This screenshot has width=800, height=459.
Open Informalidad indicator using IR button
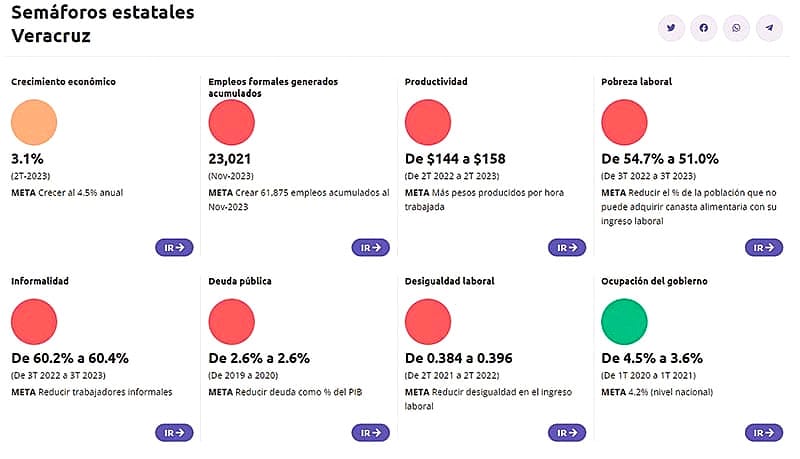[174, 432]
